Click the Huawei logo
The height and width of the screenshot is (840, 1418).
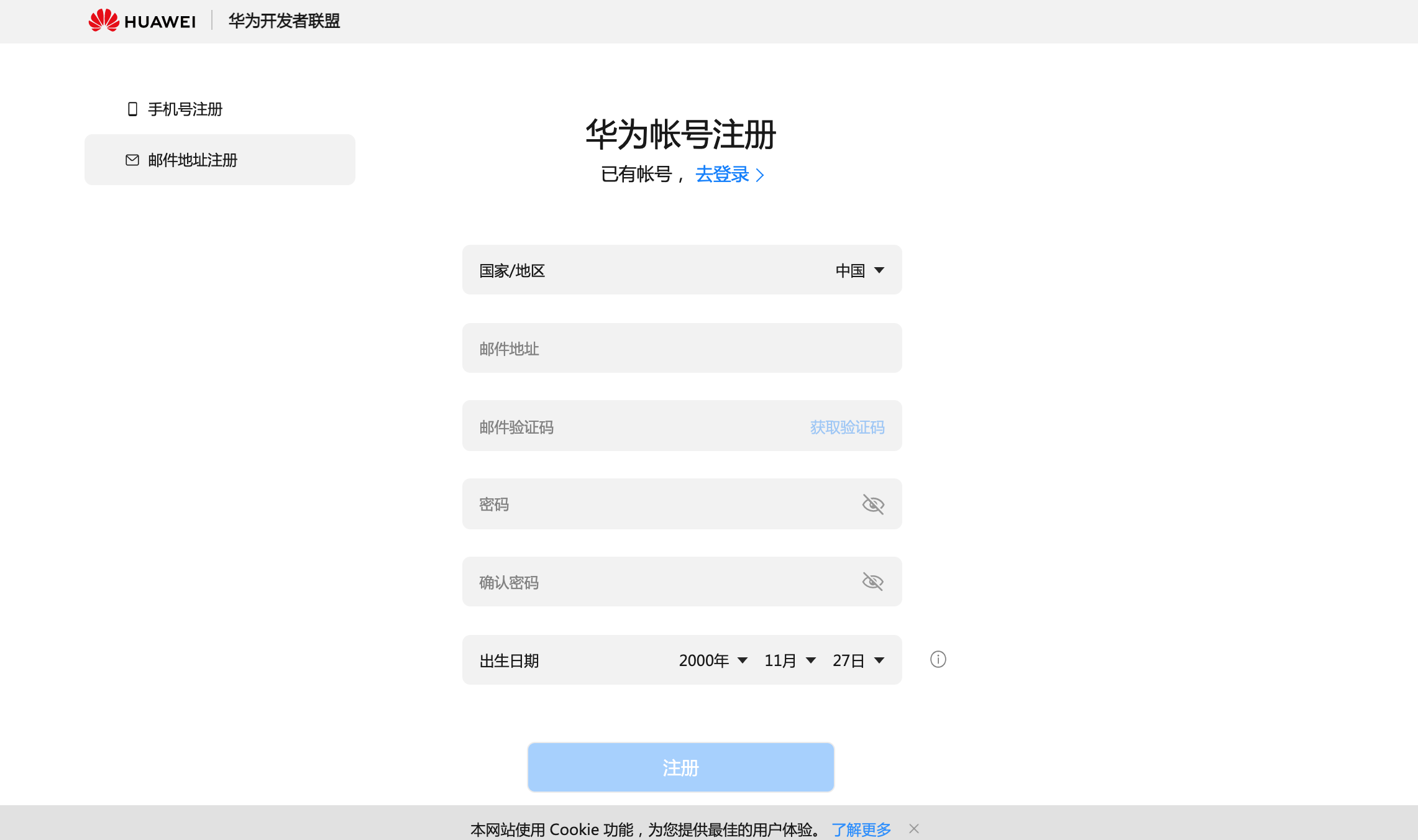[x=142, y=21]
